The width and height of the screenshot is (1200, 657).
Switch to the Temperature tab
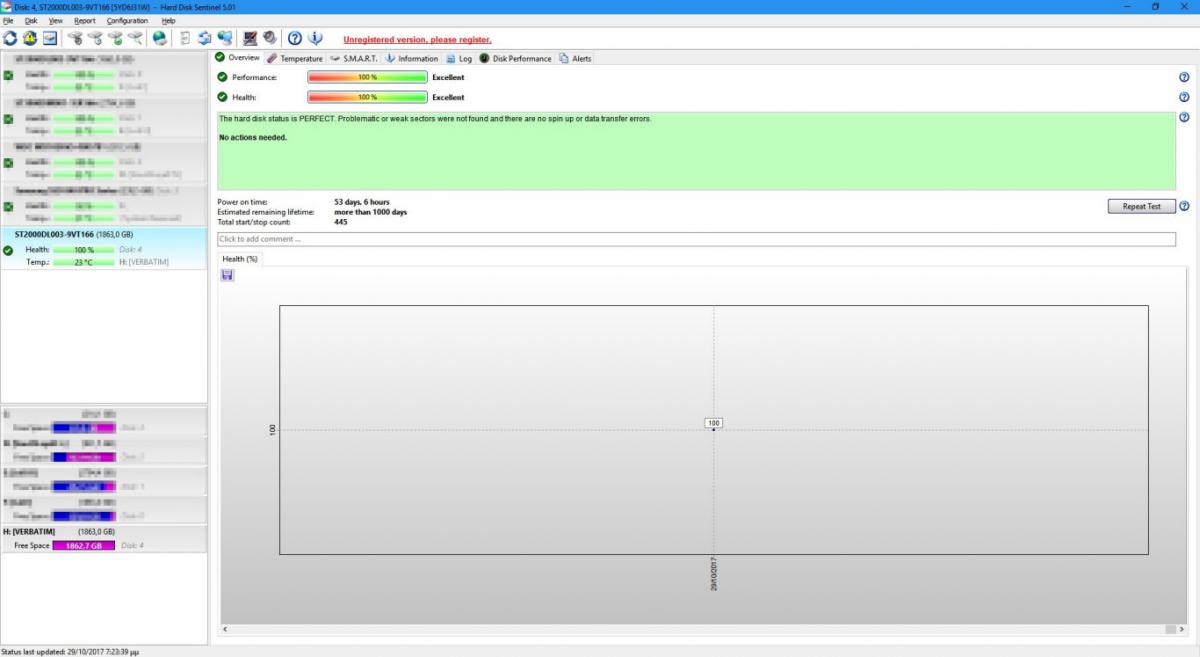pyautogui.click(x=295, y=58)
